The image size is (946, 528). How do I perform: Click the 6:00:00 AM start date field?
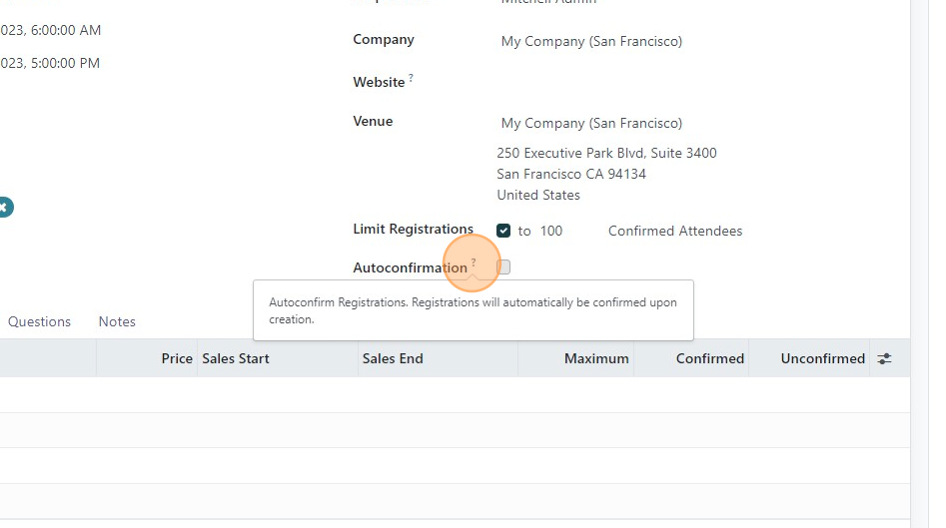(x=51, y=30)
